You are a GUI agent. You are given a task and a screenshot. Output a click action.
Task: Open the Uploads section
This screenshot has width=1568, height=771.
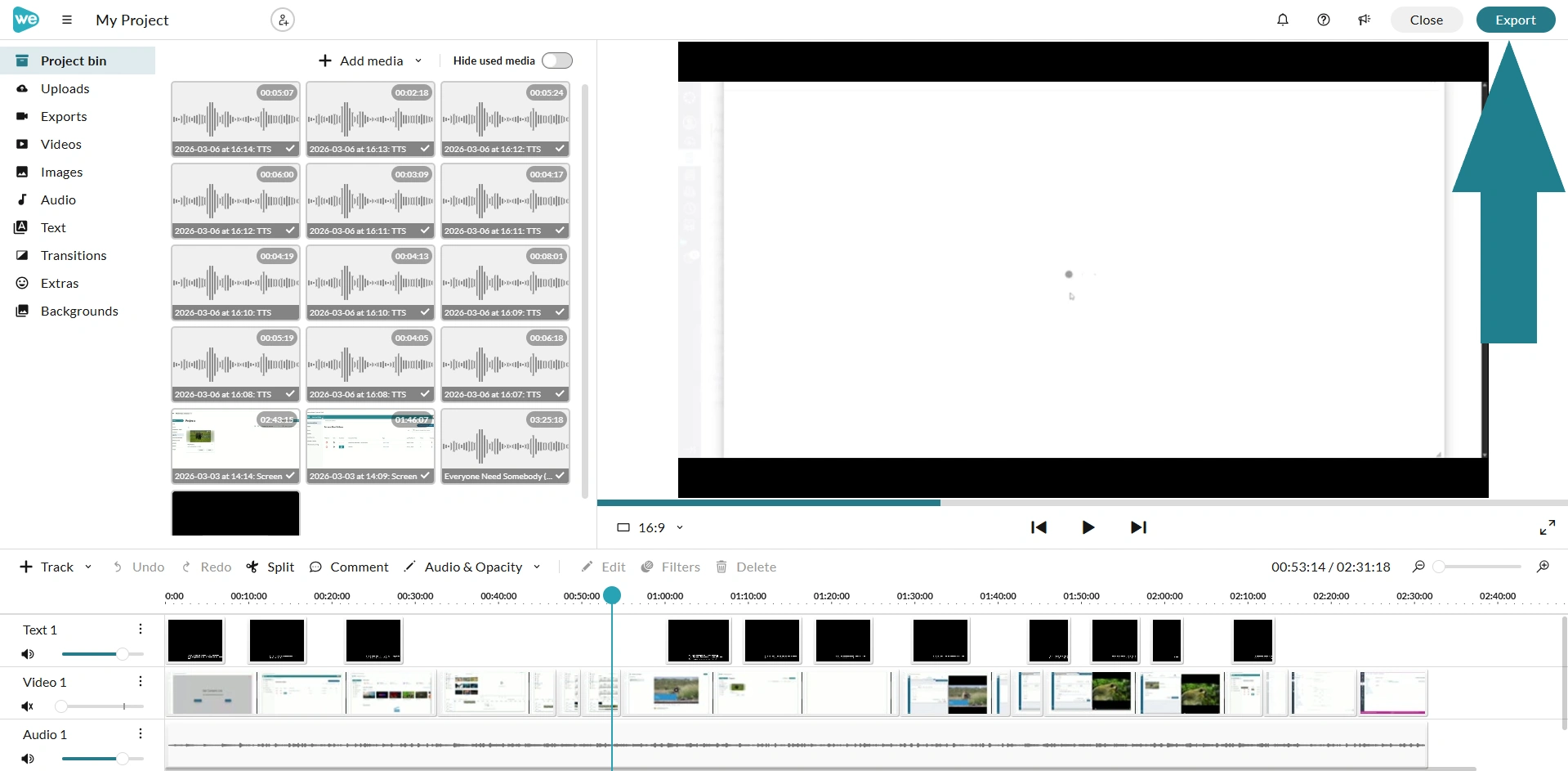(x=78, y=88)
